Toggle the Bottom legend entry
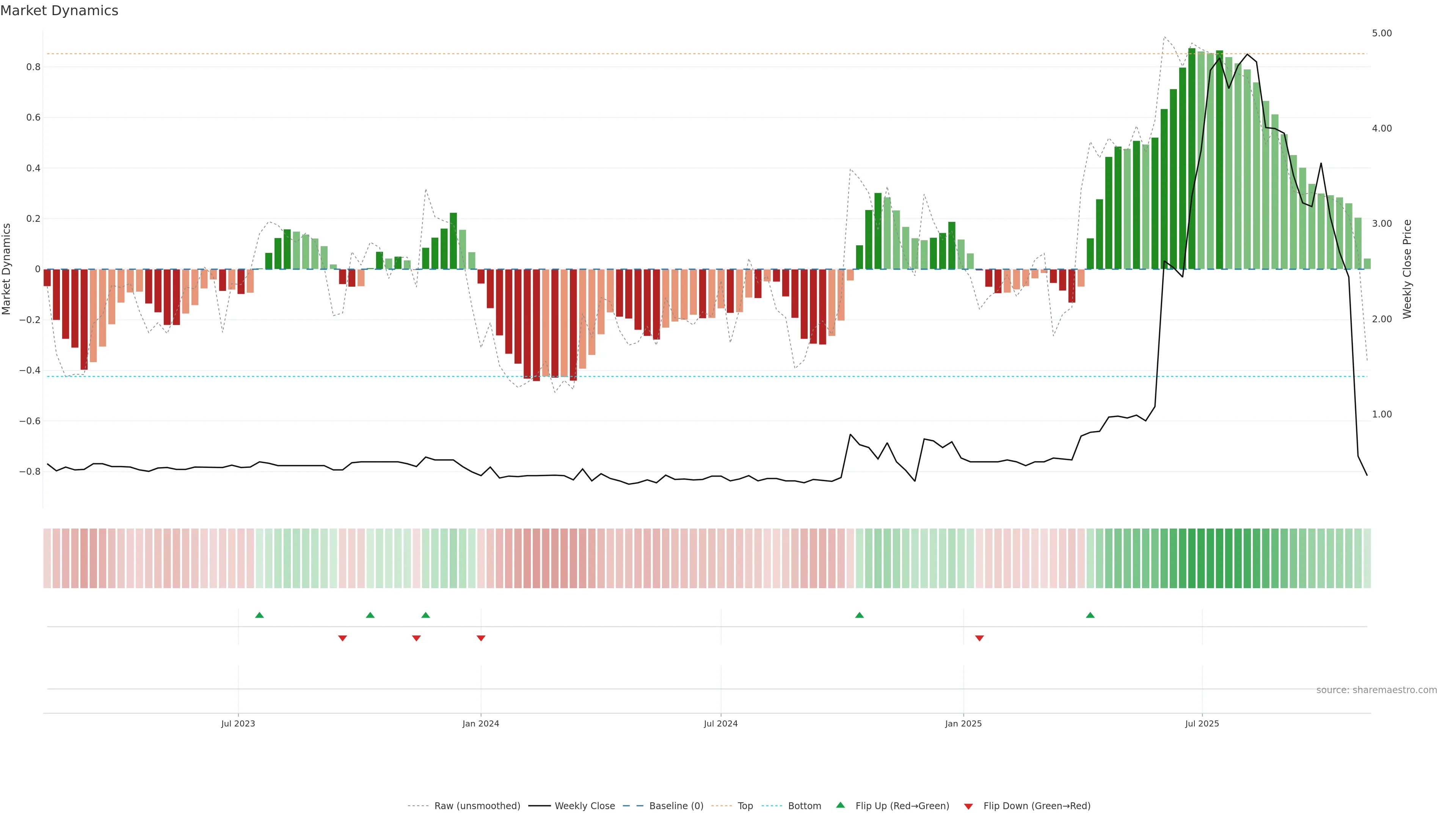Screen dimensions: 1456x819 tap(804, 806)
